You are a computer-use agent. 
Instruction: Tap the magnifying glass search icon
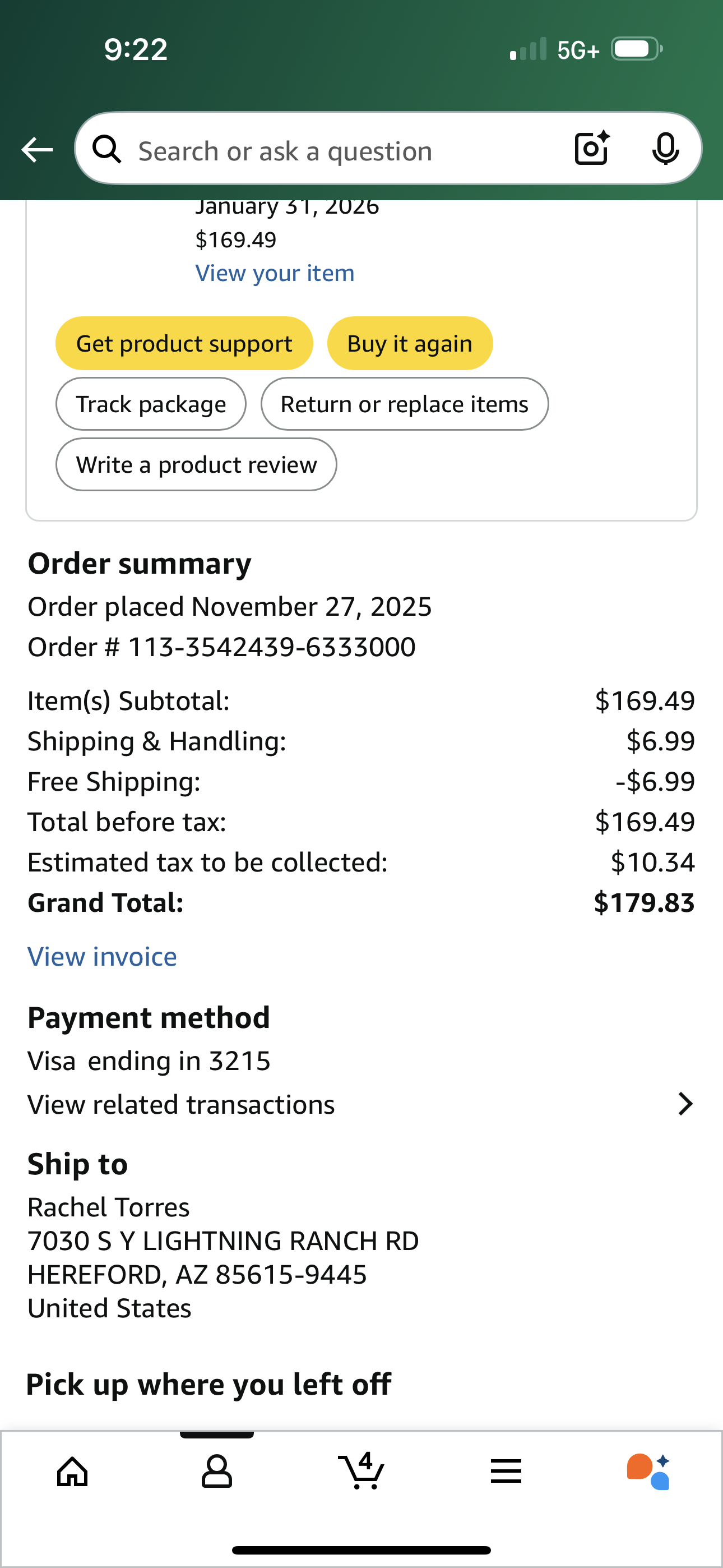(107, 149)
